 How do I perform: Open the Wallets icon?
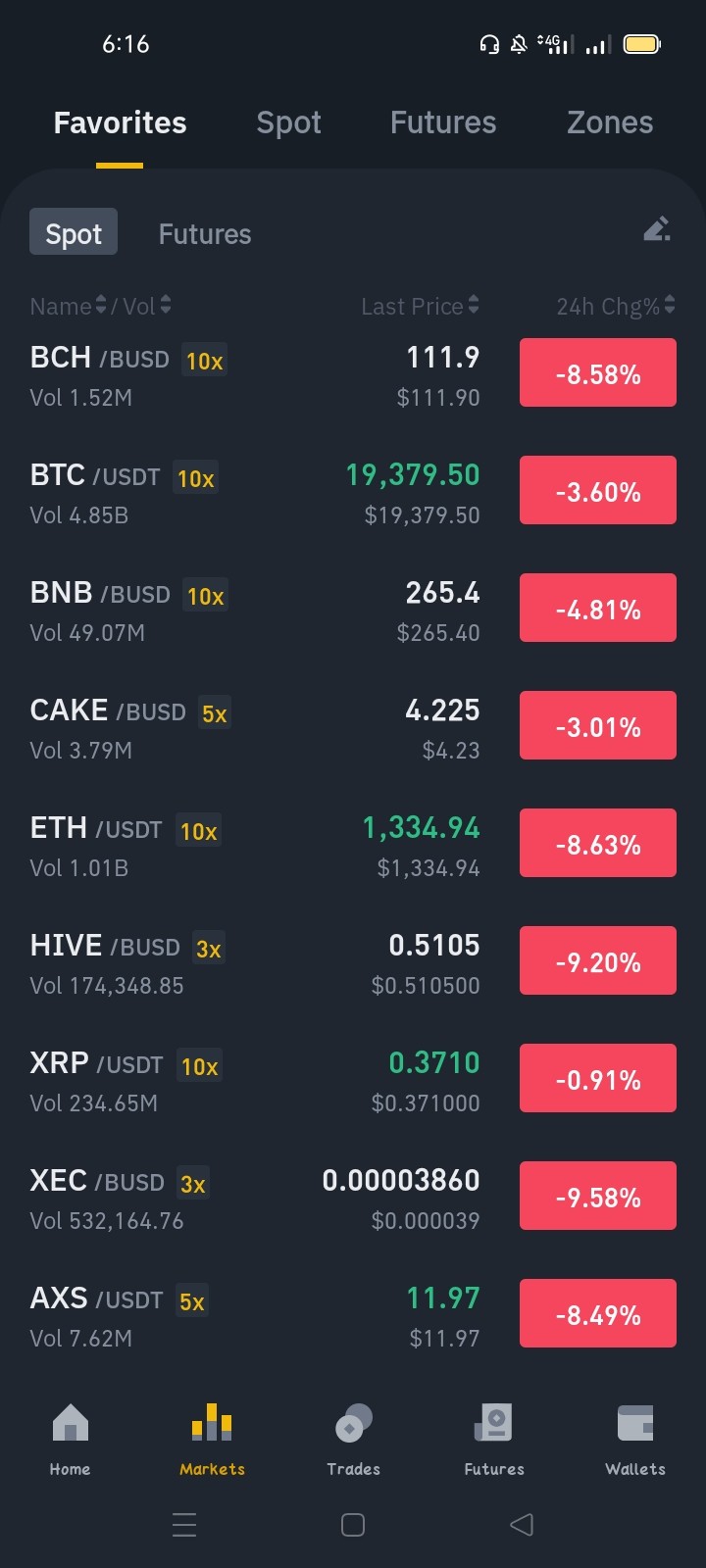[x=635, y=1423]
